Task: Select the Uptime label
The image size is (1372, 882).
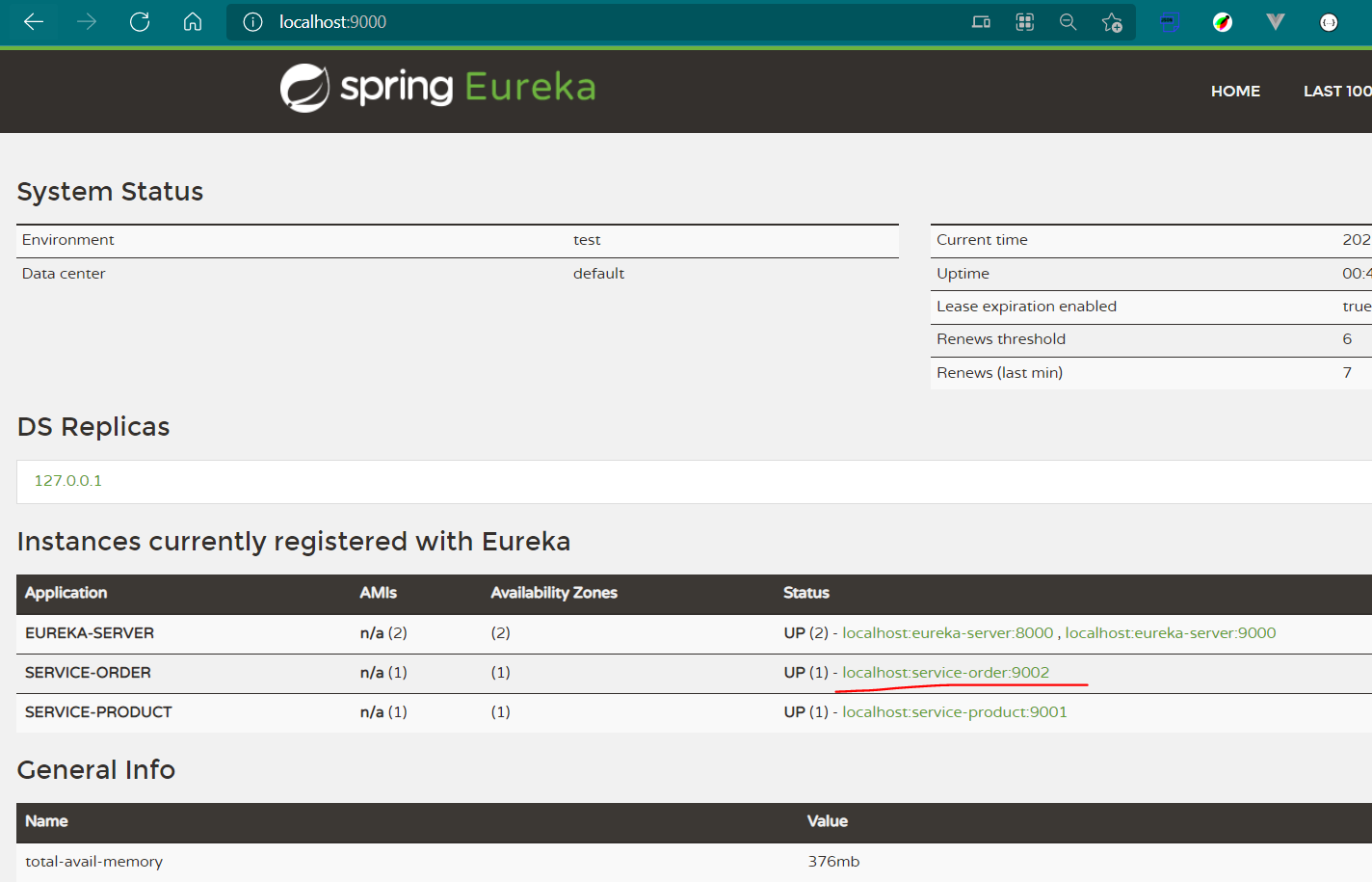Action: [963, 273]
